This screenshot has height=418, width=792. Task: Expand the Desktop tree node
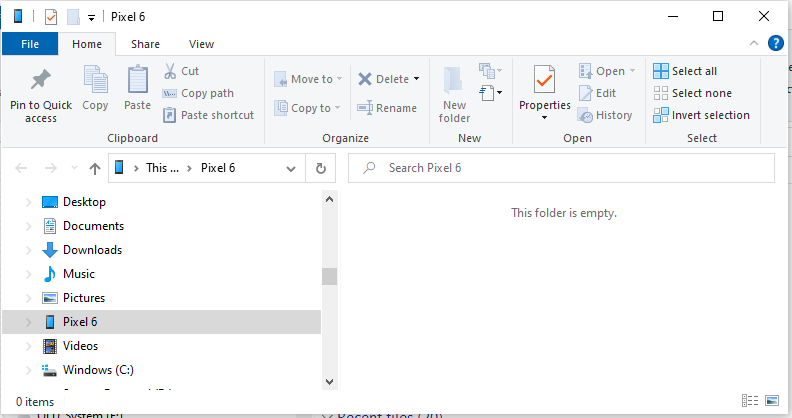coord(28,202)
